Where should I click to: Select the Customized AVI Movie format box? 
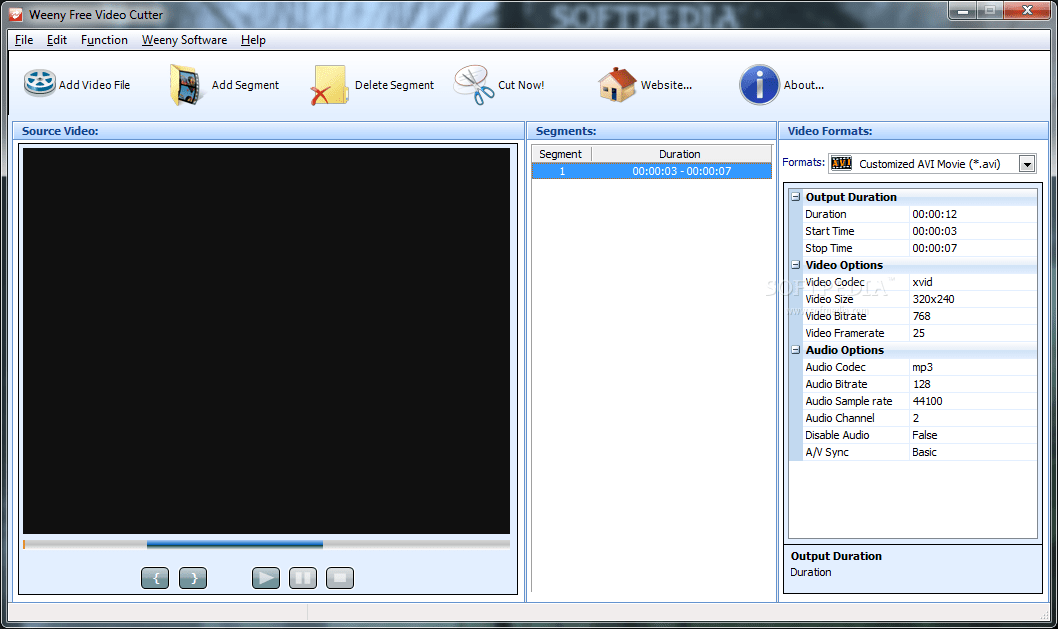(x=933, y=163)
